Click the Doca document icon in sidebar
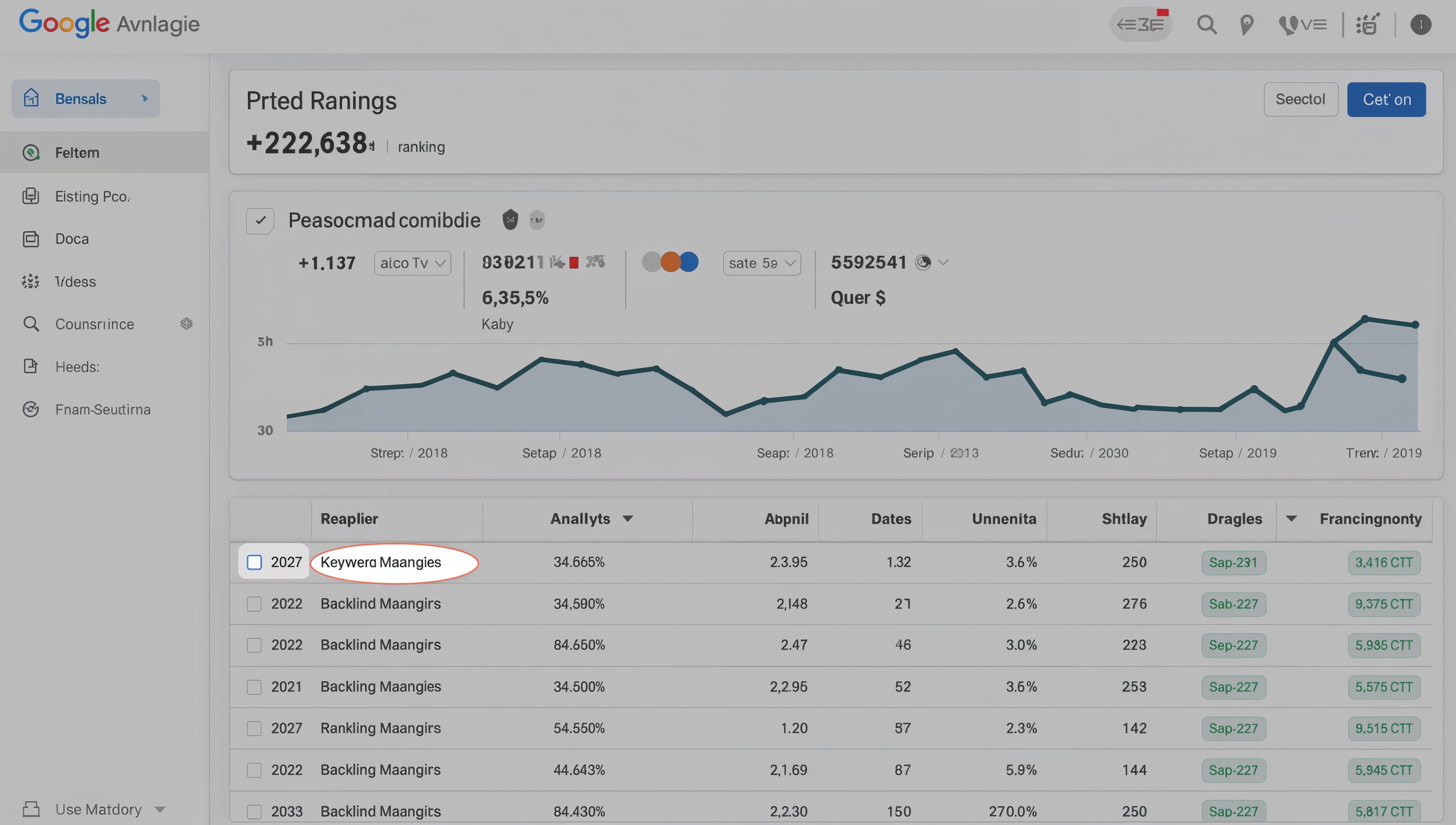The height and width of the screenshot is (825, 1456). pos(31,238)
